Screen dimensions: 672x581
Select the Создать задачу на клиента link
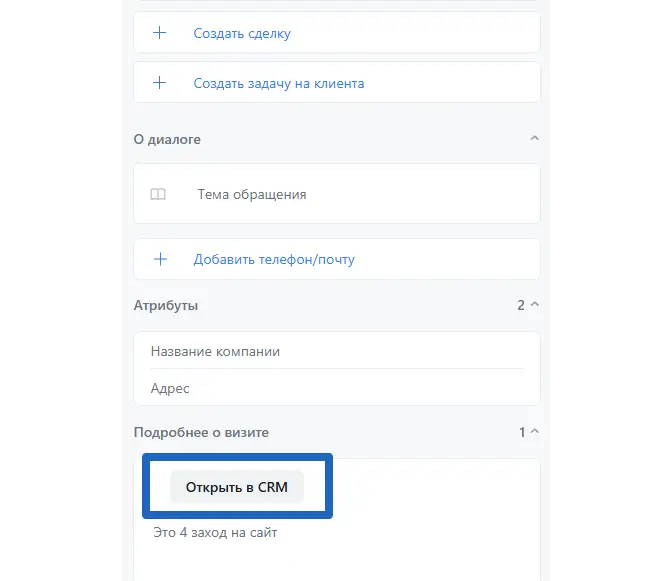pos(278,83)
